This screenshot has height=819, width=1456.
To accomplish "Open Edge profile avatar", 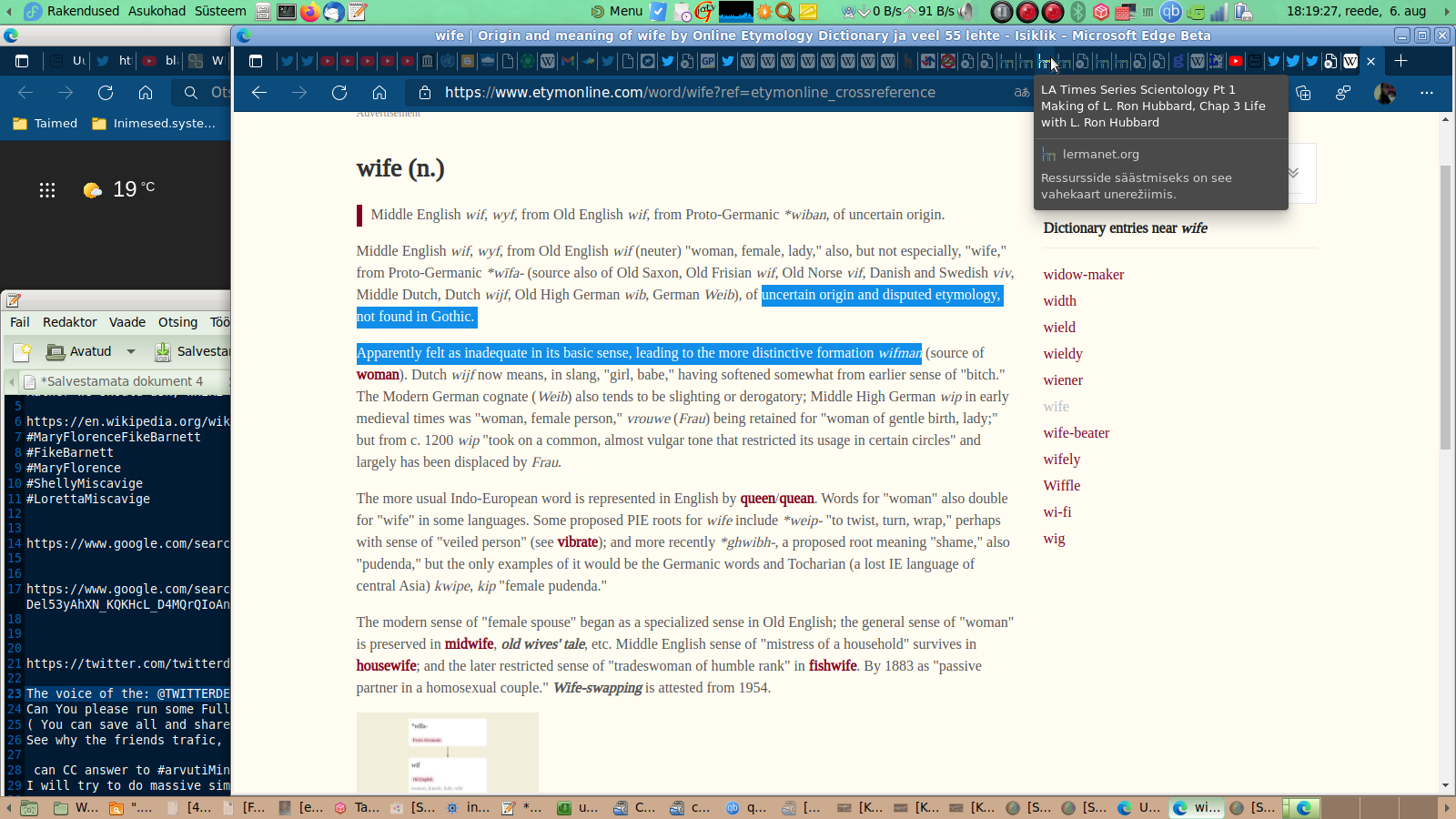I will point(1385,93).
